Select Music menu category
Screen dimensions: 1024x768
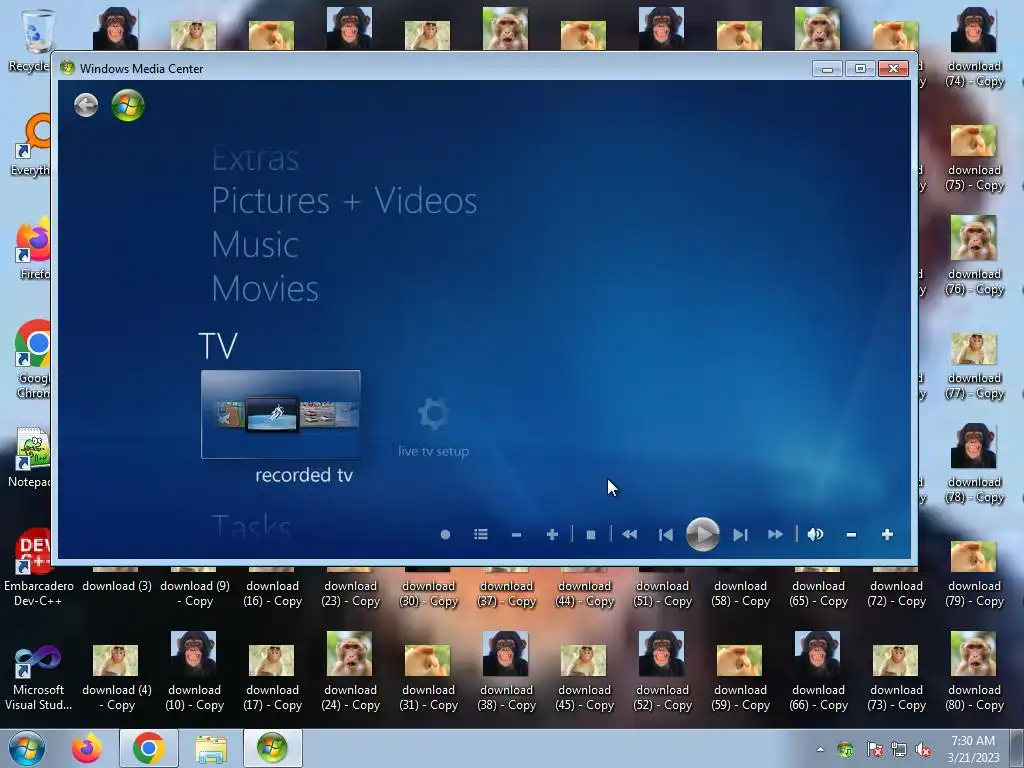click(x=255, y=245)
